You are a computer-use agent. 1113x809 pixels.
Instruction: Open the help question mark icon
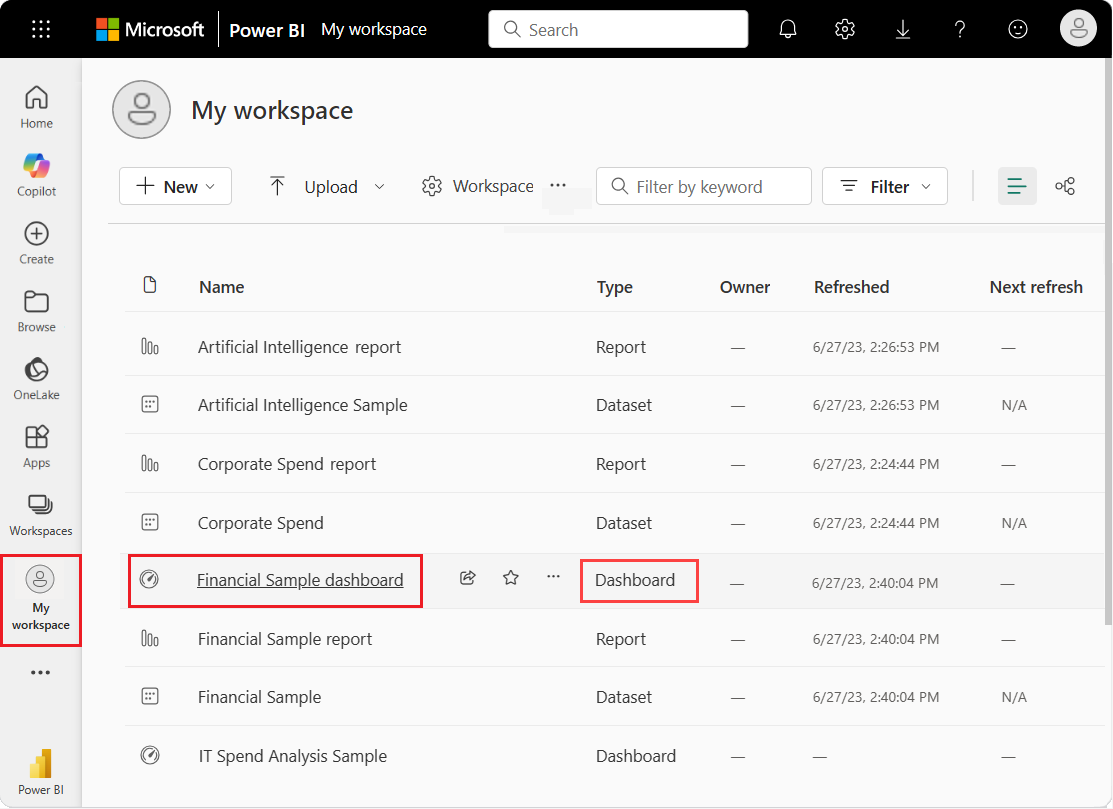[x=960, y=29]
